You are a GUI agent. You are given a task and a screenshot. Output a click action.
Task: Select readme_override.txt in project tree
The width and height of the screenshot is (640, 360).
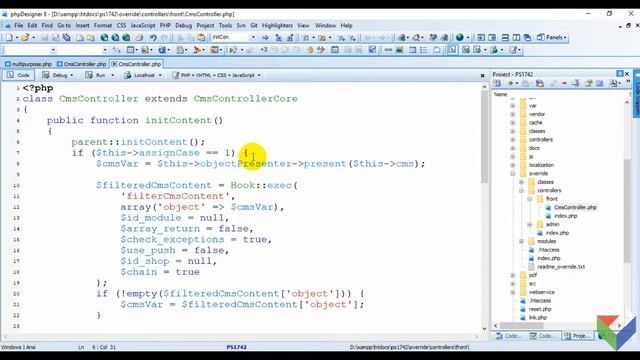coord(560,267)
